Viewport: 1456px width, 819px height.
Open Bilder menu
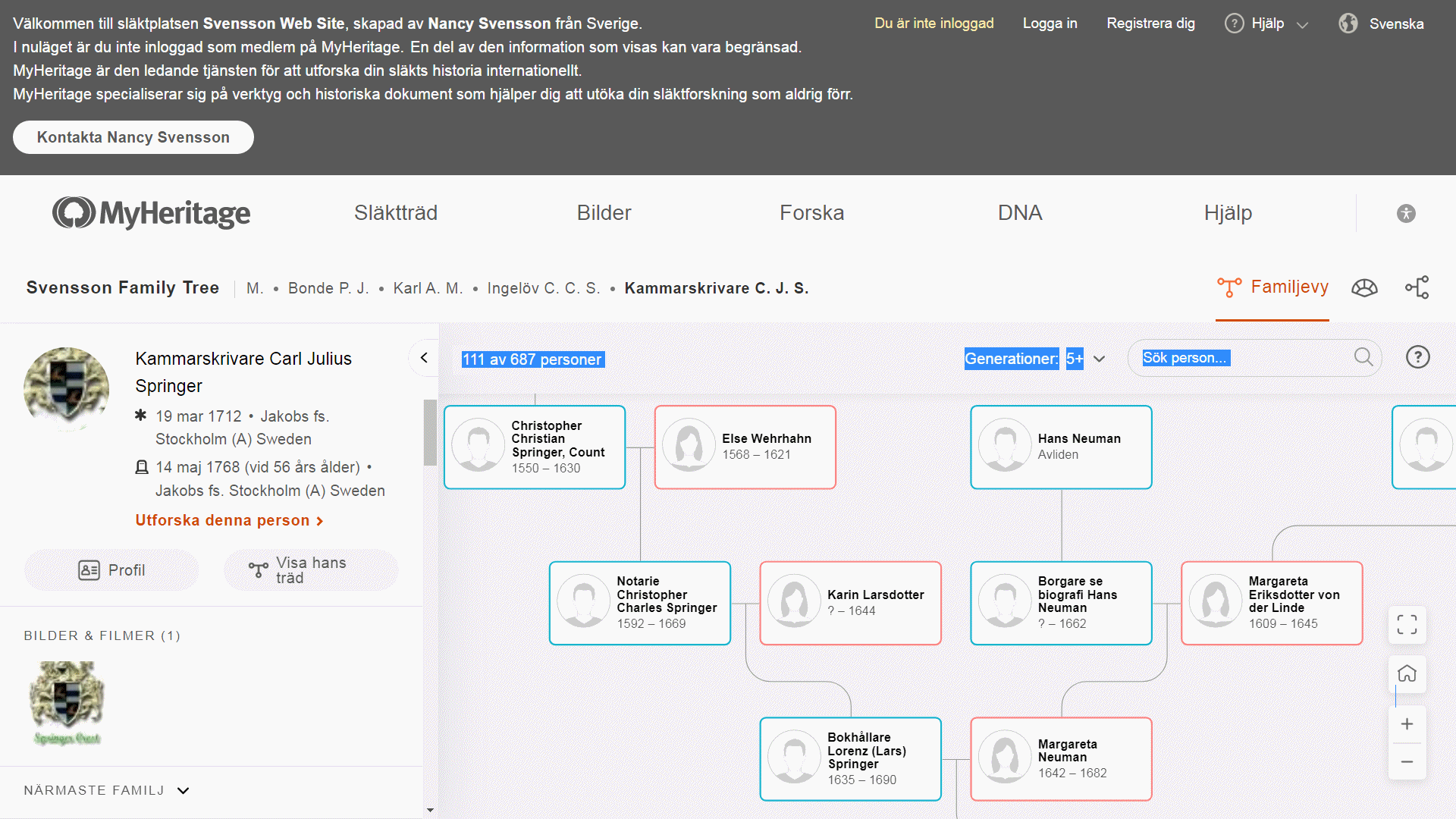pos(604,213)
